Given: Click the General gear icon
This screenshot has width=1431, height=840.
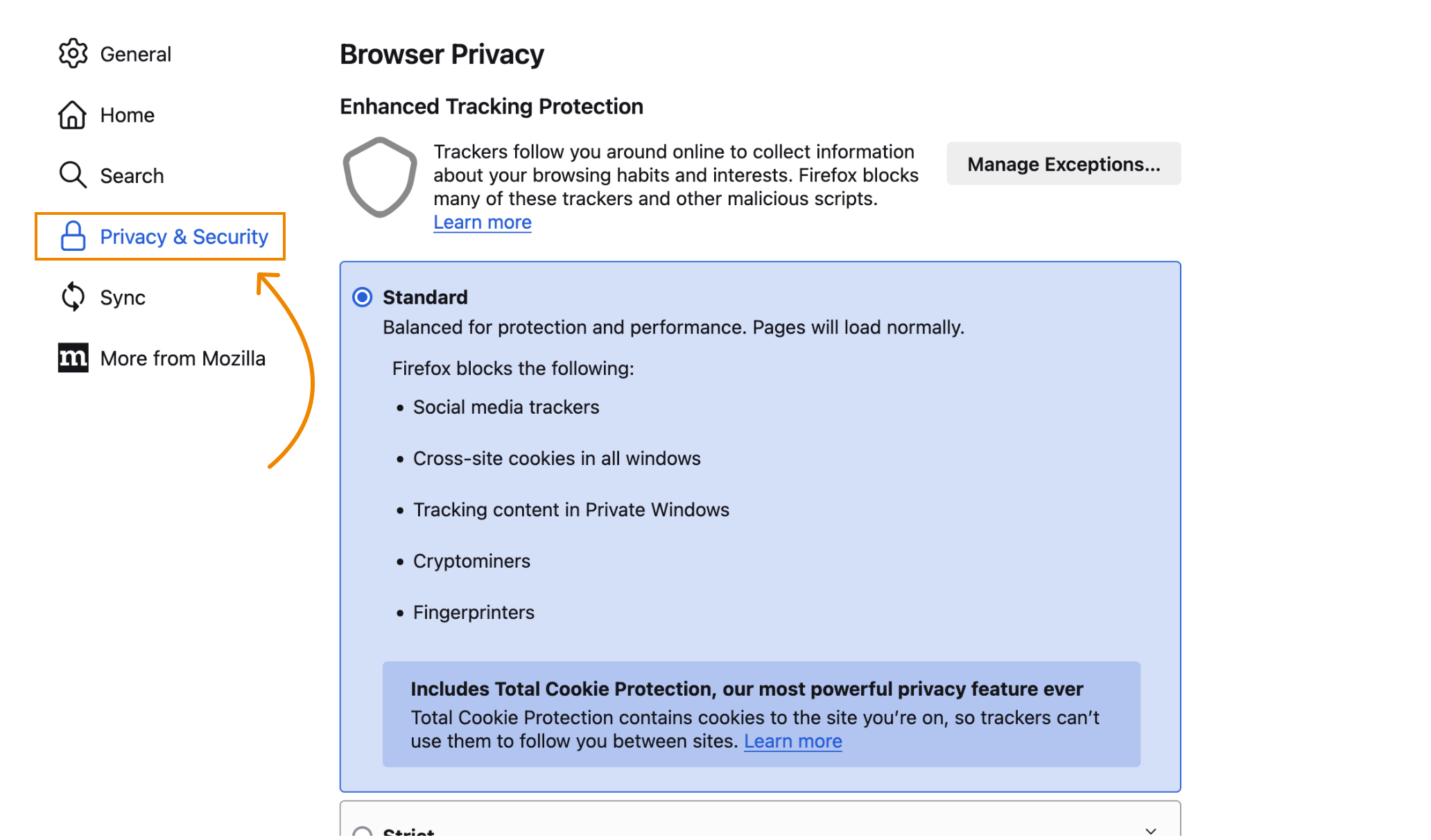Looking at the screenshot, I should (73, 54).
